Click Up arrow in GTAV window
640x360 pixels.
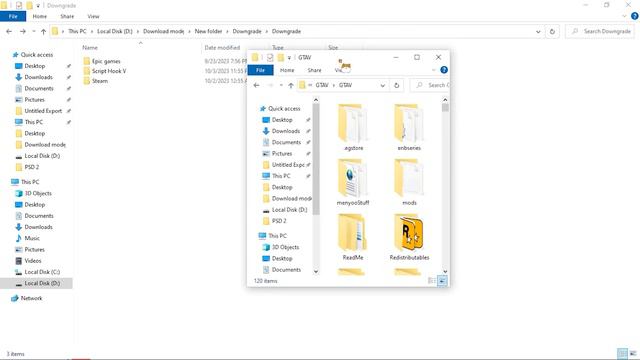291,85
